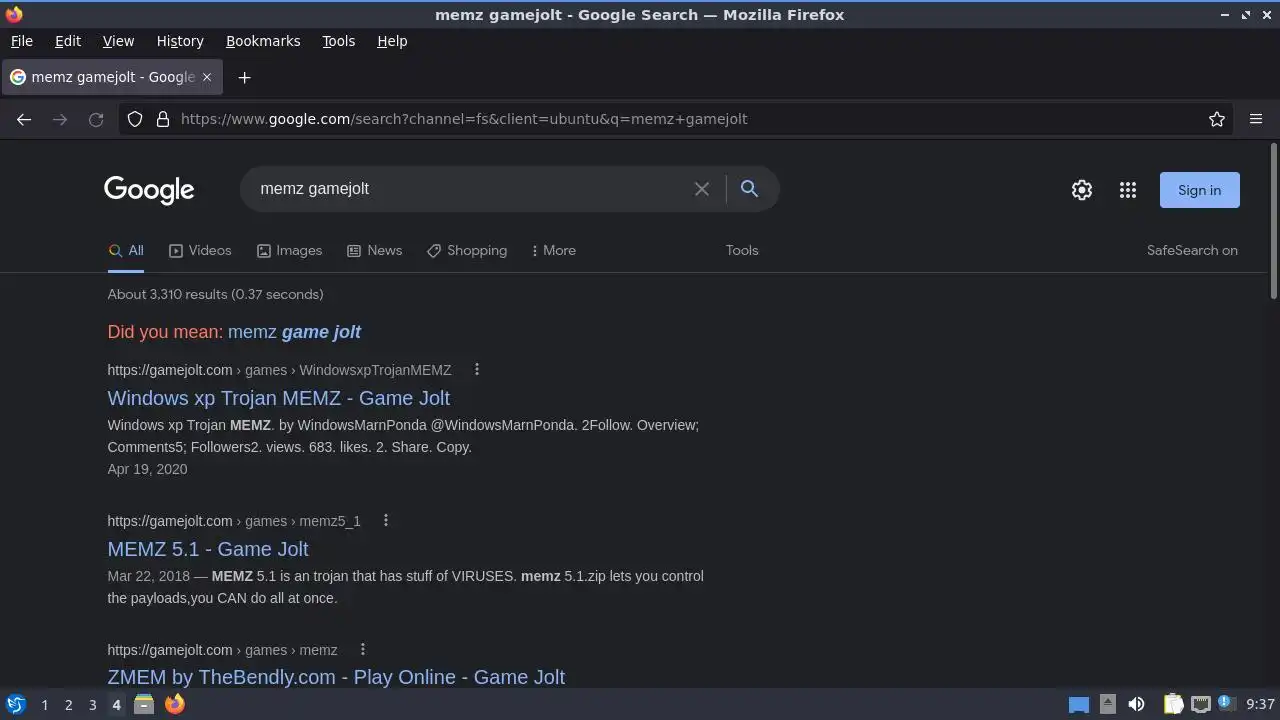
Task: Click the removable media eject tray icon
Action: pyautogui.click(x=1108, y=705)
